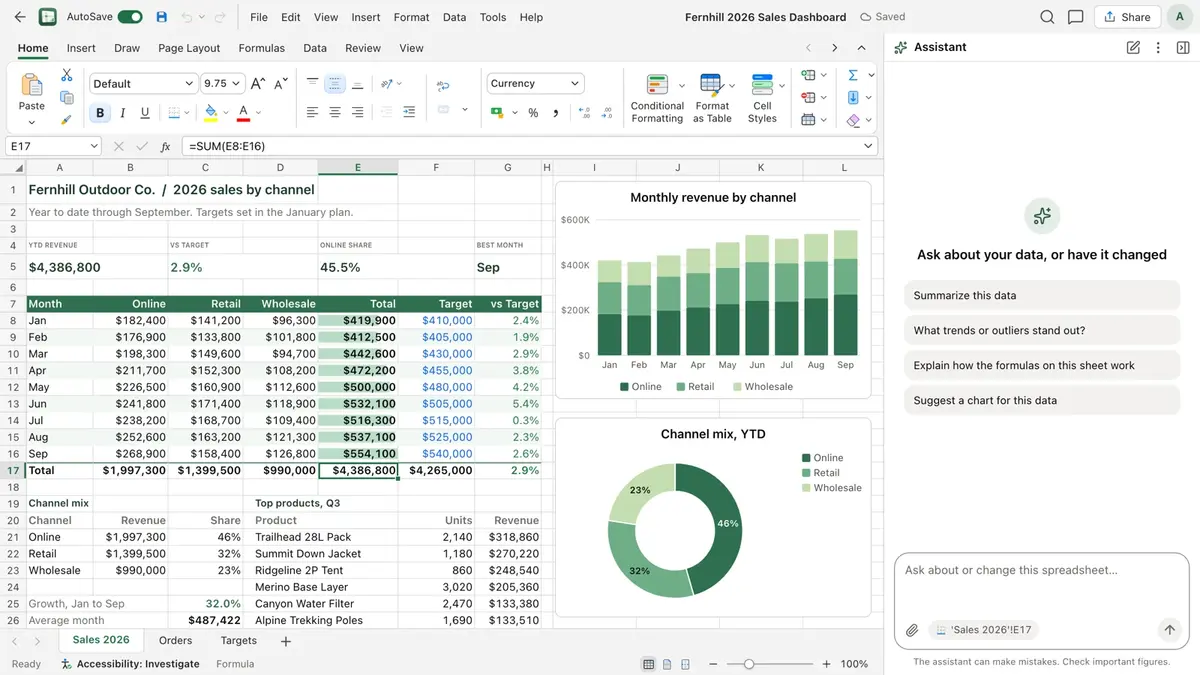The width and height of the screenshot is (1200, 675).
Task: Apply italic formatting
Action: coord(122,113)
